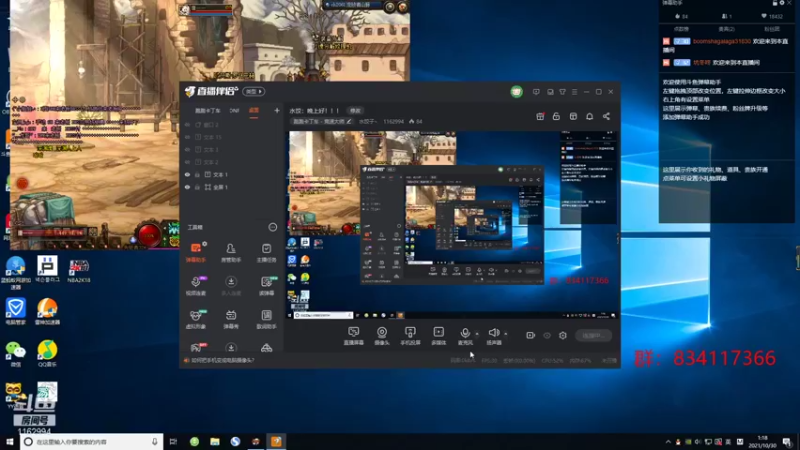Open the 弹幕秀 danmaku show tool
800x450 pixels.
tap(231, 319)
